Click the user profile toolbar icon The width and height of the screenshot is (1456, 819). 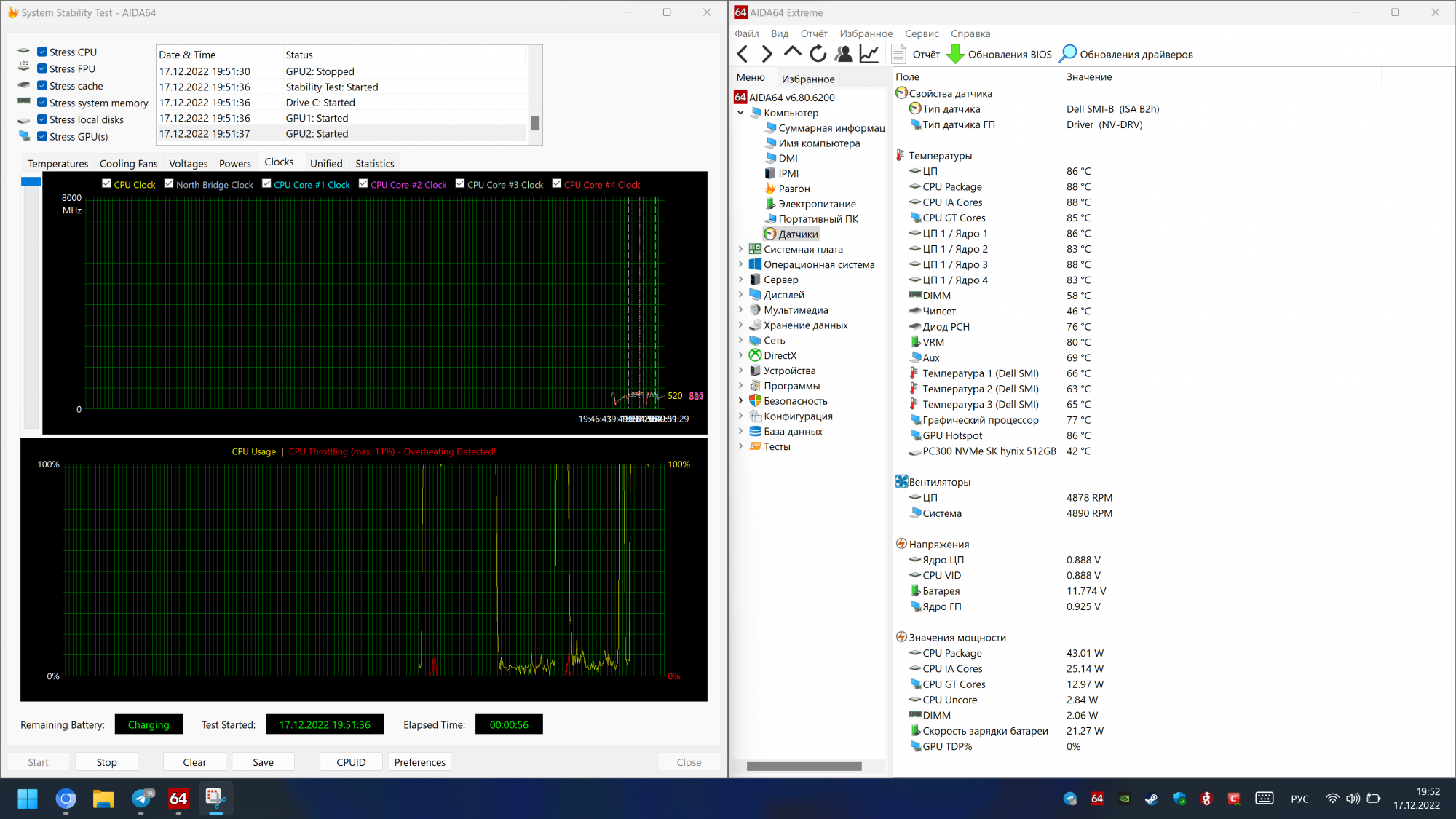843,54
